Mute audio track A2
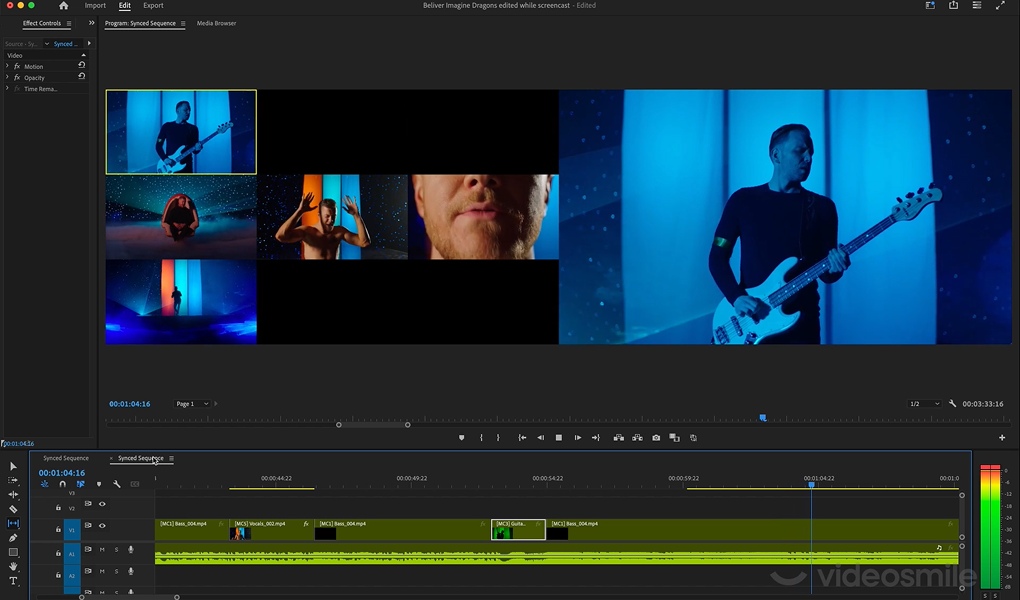Screen dimensions: 1020x600 click(102, 571)
